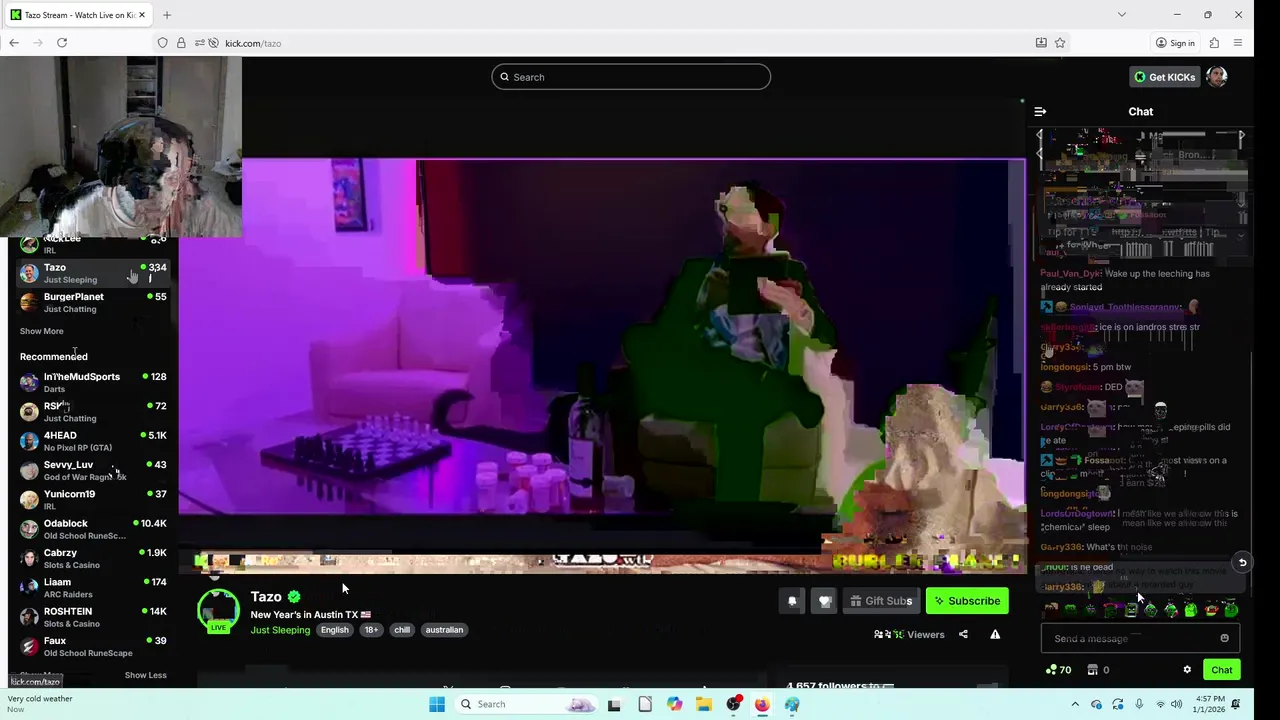
Task: Show the Viewers list
Action: point(909,634)
